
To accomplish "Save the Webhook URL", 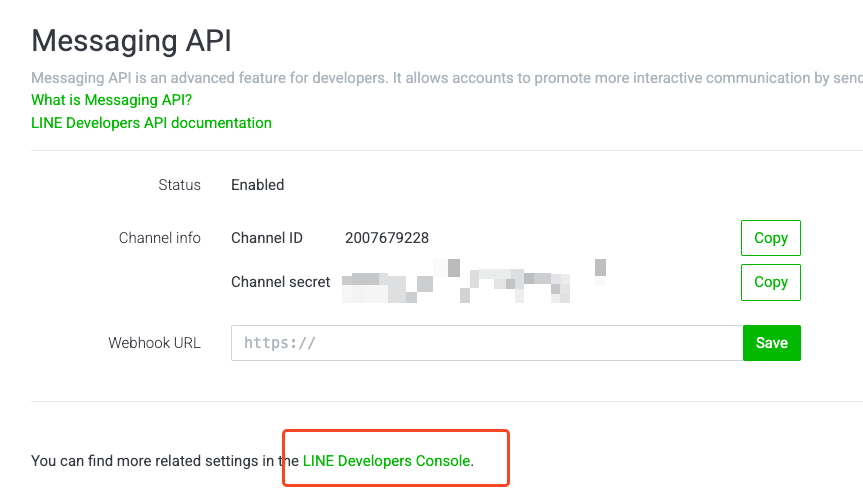I will (772, 343).
